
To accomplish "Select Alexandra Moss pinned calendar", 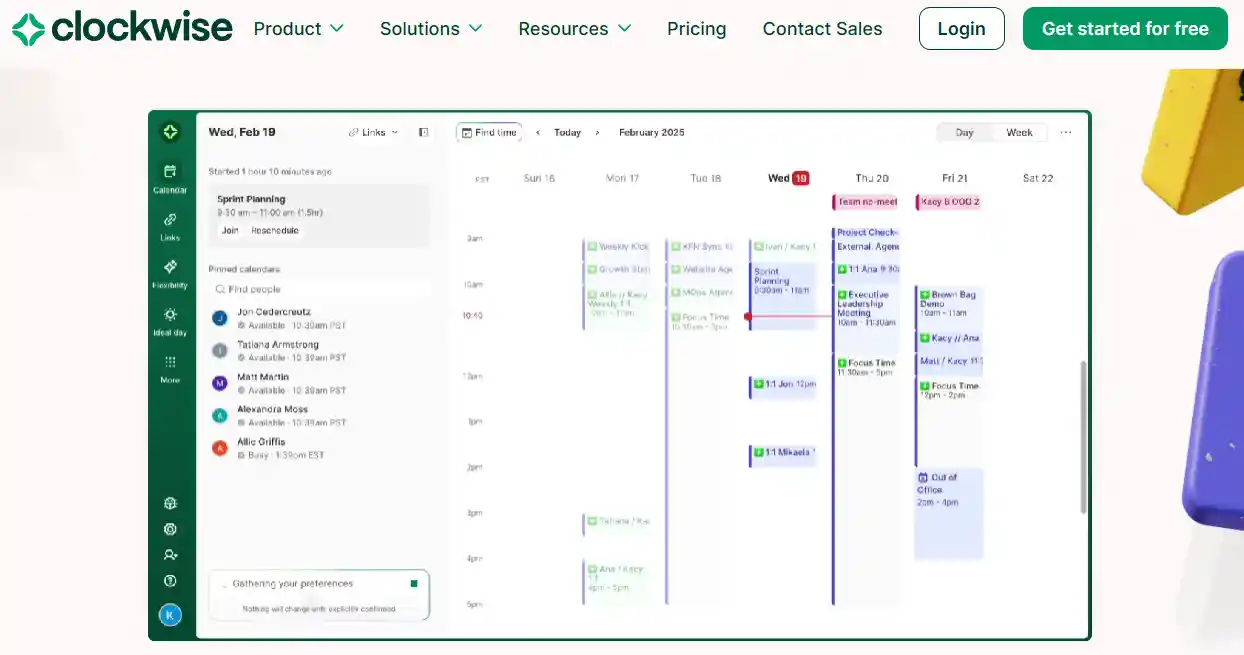I will coord(319,415).
